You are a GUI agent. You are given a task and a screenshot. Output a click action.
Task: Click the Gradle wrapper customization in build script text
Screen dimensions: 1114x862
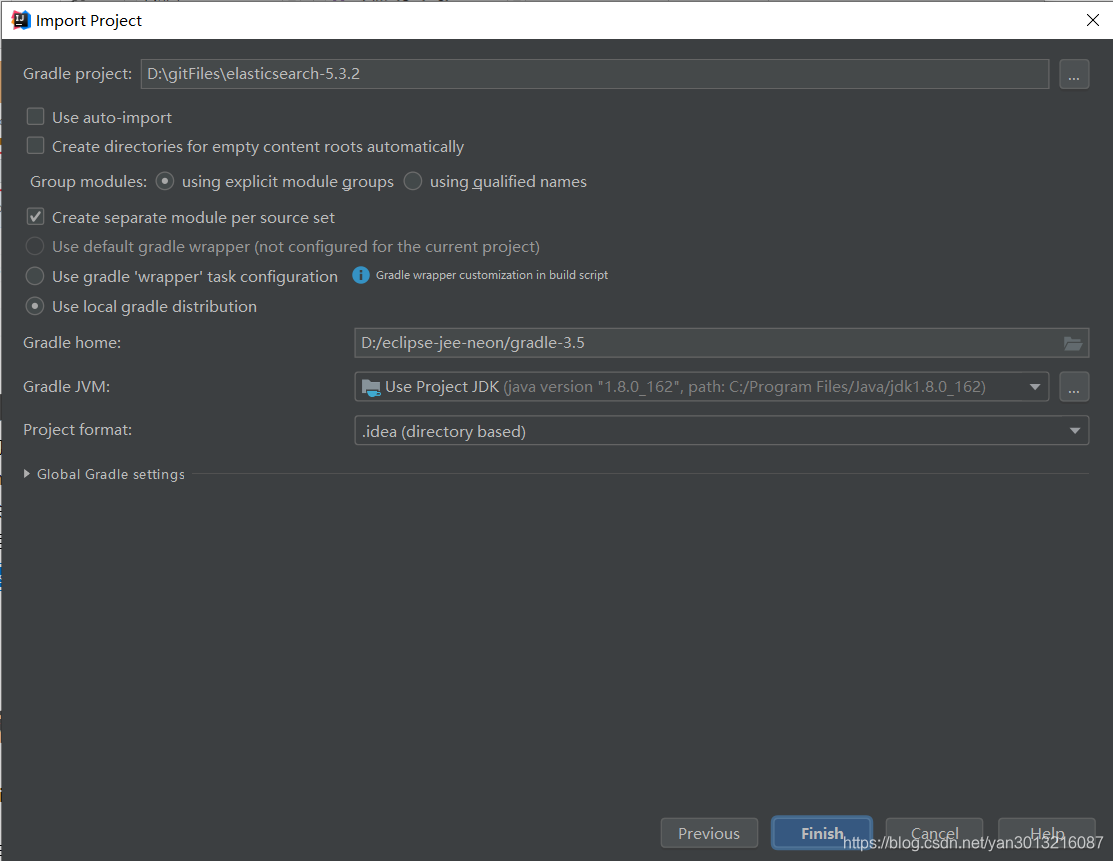pos(492,275)
